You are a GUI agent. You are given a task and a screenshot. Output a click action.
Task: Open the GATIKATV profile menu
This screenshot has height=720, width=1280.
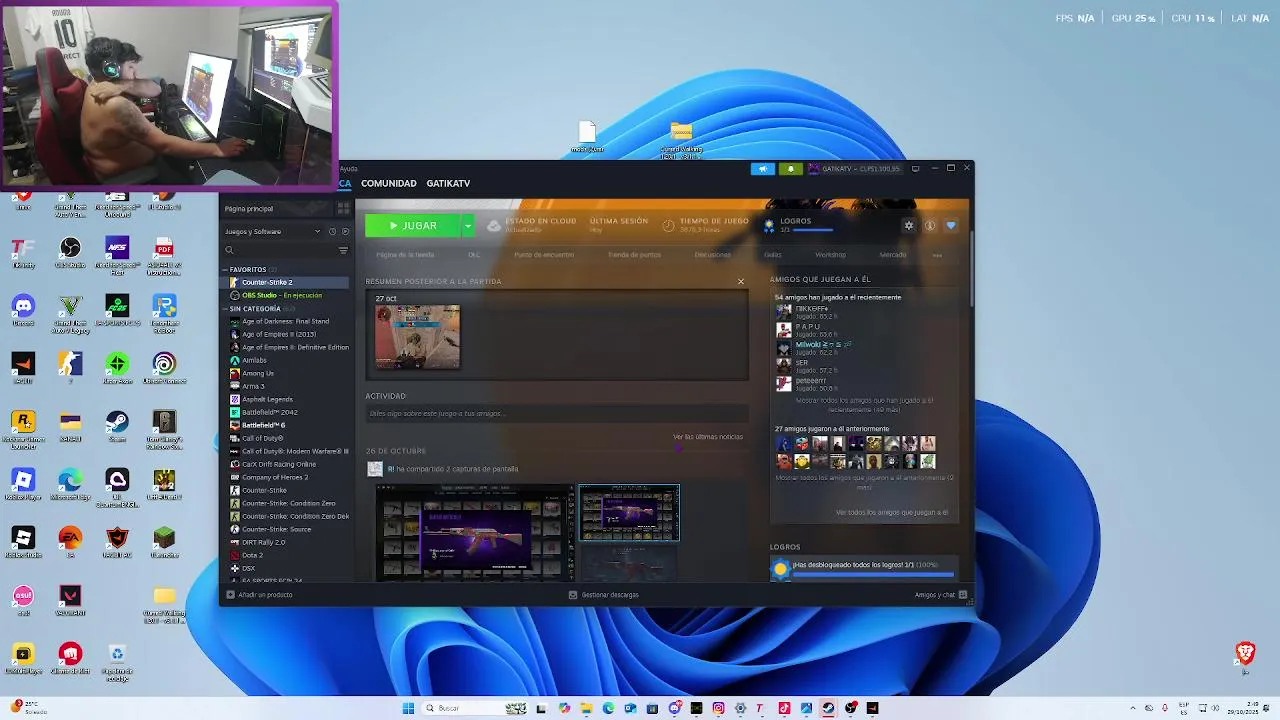448,184
